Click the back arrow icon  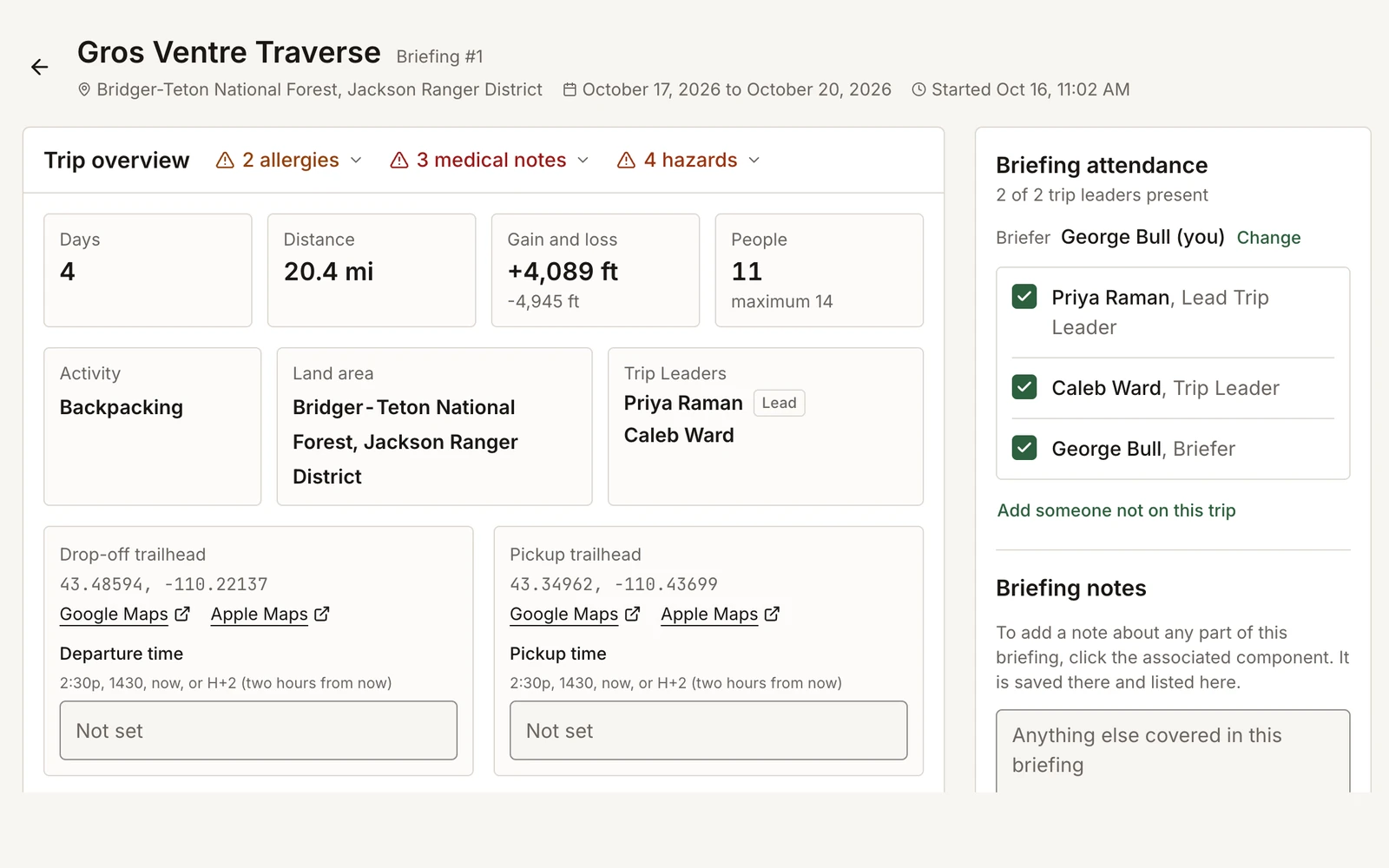pos(40,67)
